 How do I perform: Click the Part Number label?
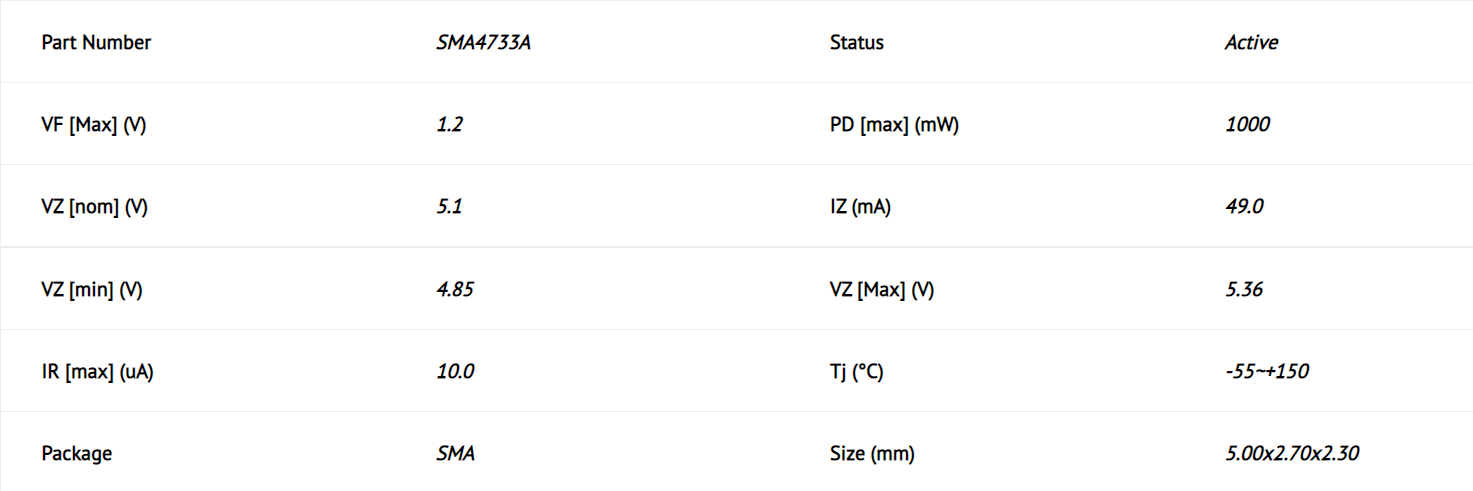[96, 42]
